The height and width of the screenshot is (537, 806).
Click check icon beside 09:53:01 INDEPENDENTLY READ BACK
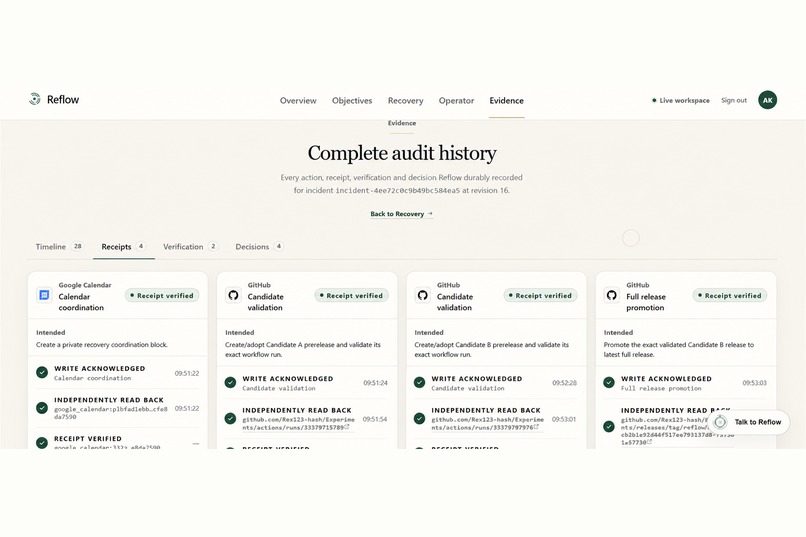(419, 419)
